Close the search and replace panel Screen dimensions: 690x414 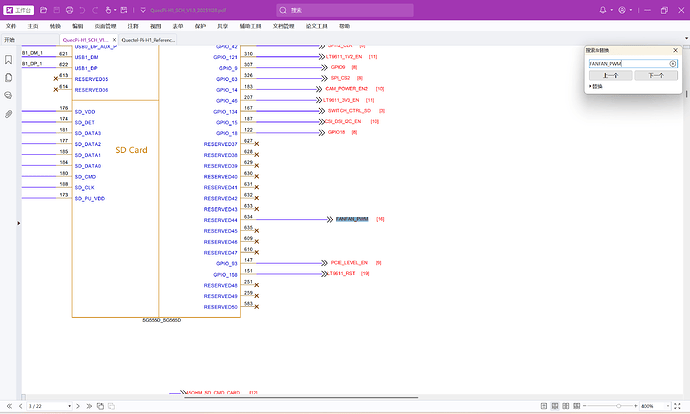click(x=675, y=51)
